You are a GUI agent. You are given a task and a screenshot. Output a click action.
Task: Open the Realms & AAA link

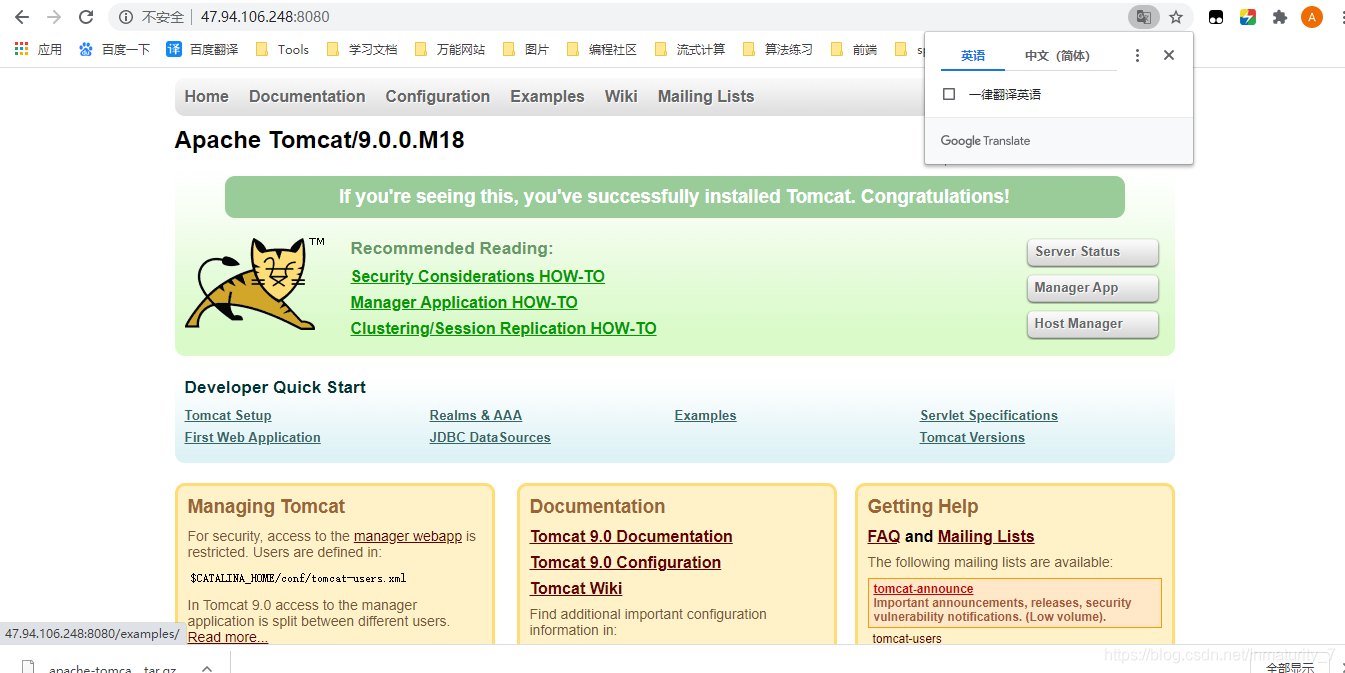point(476,415)
